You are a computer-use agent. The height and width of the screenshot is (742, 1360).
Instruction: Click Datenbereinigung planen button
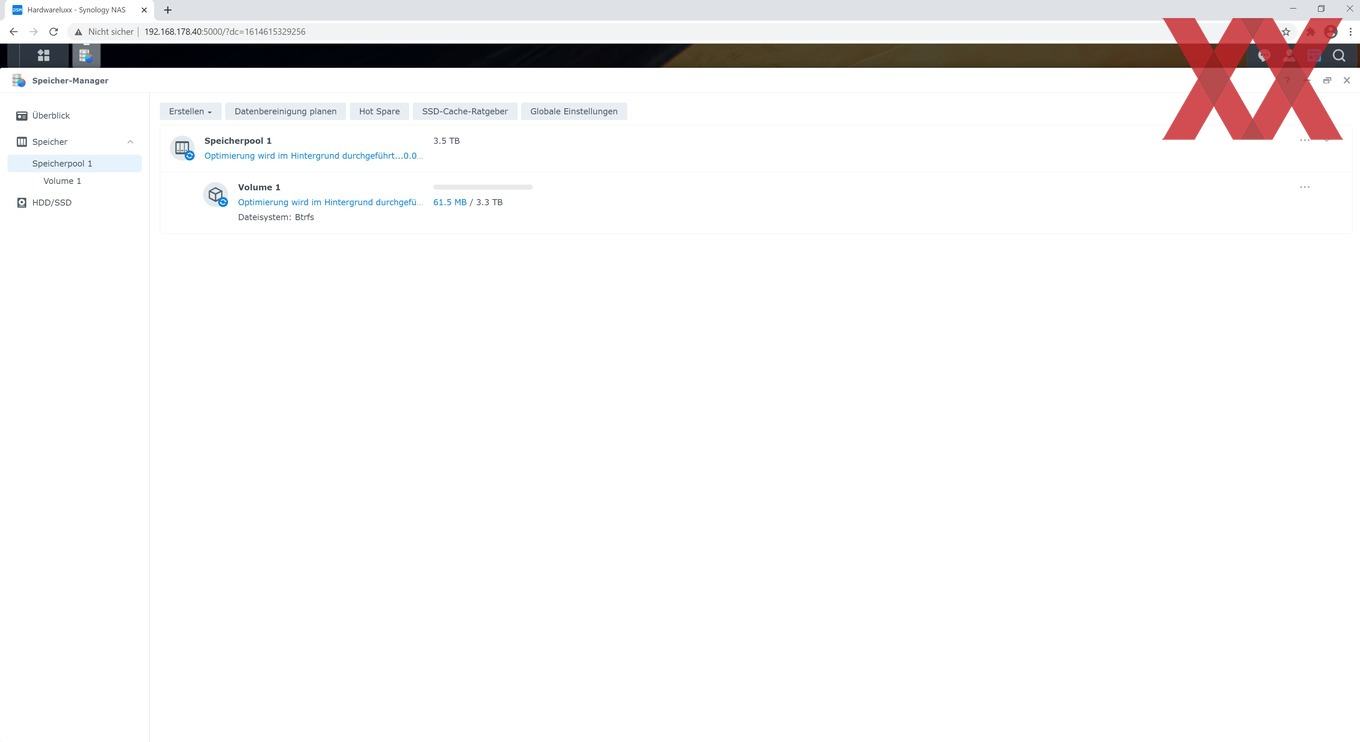[x=285, y=111]
